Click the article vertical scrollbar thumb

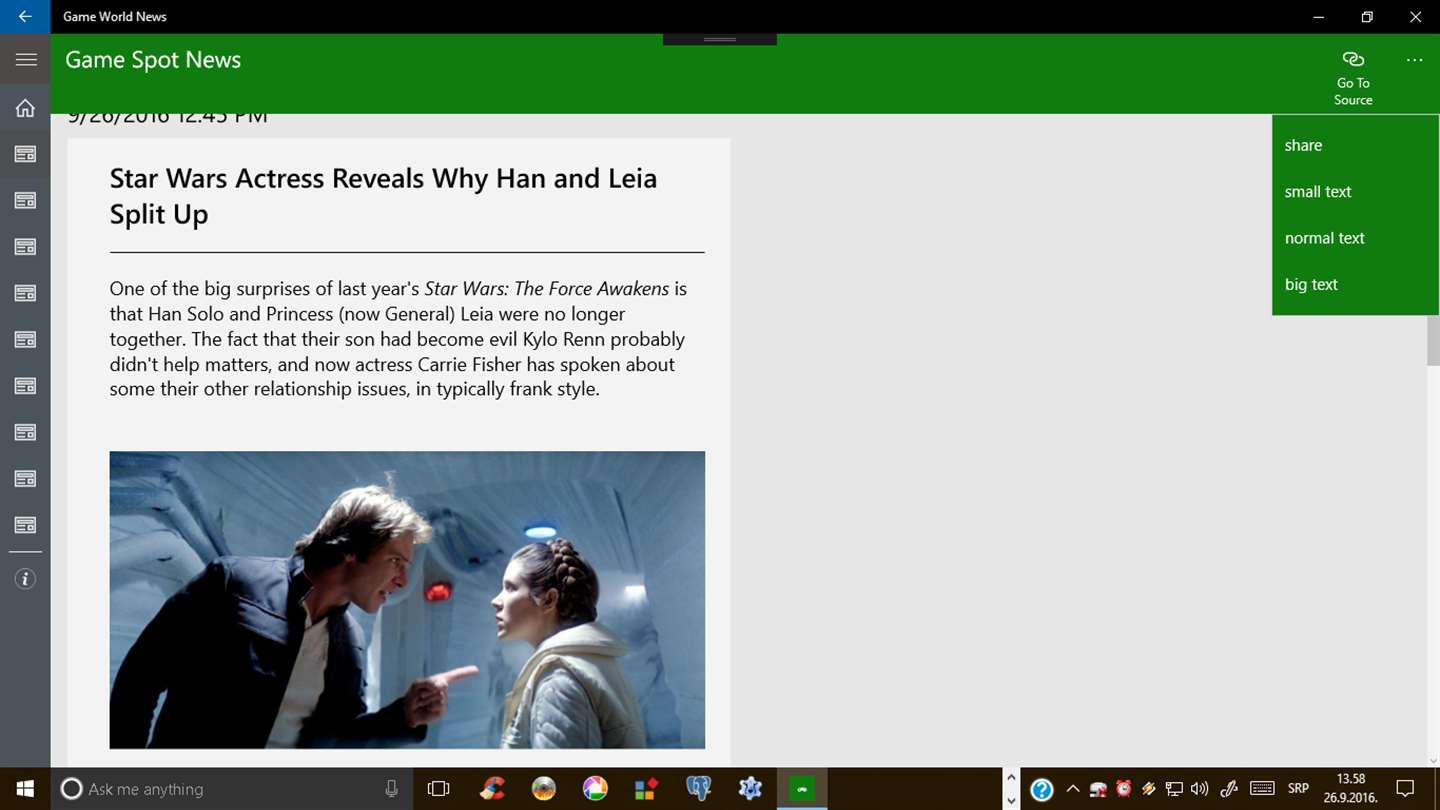tap(1433, 340)
